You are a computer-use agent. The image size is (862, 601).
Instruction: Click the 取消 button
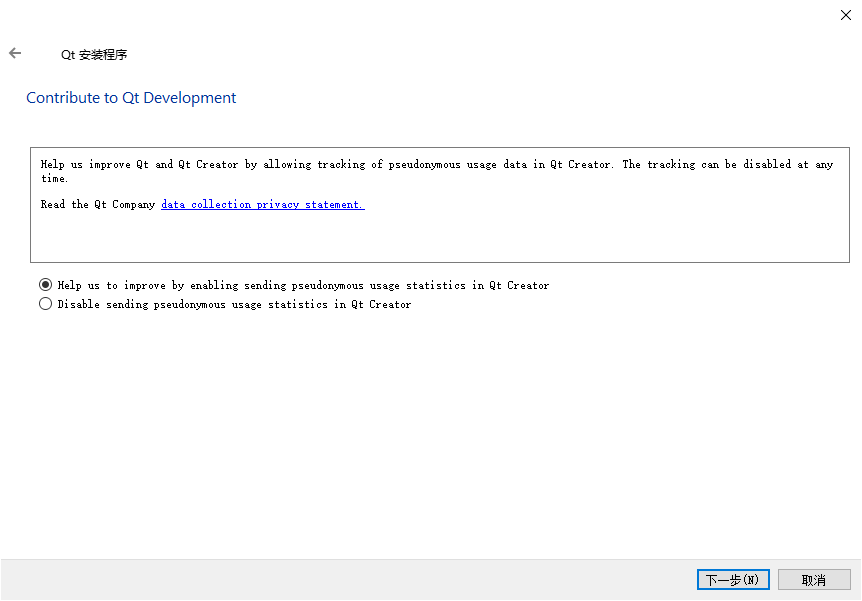point(814,580)
